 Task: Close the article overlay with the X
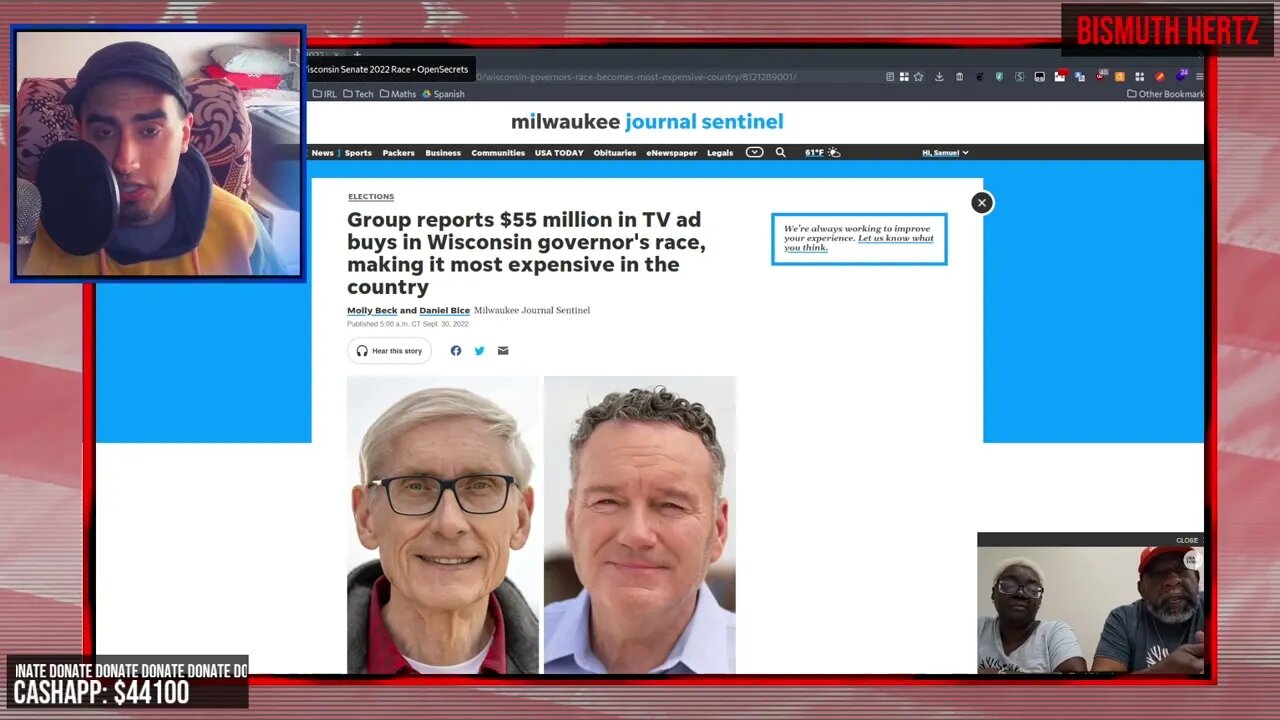982,203
